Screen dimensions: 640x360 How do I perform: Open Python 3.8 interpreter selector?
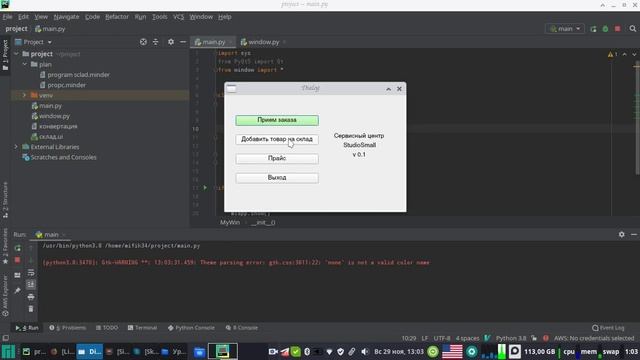tap(511, 338)
